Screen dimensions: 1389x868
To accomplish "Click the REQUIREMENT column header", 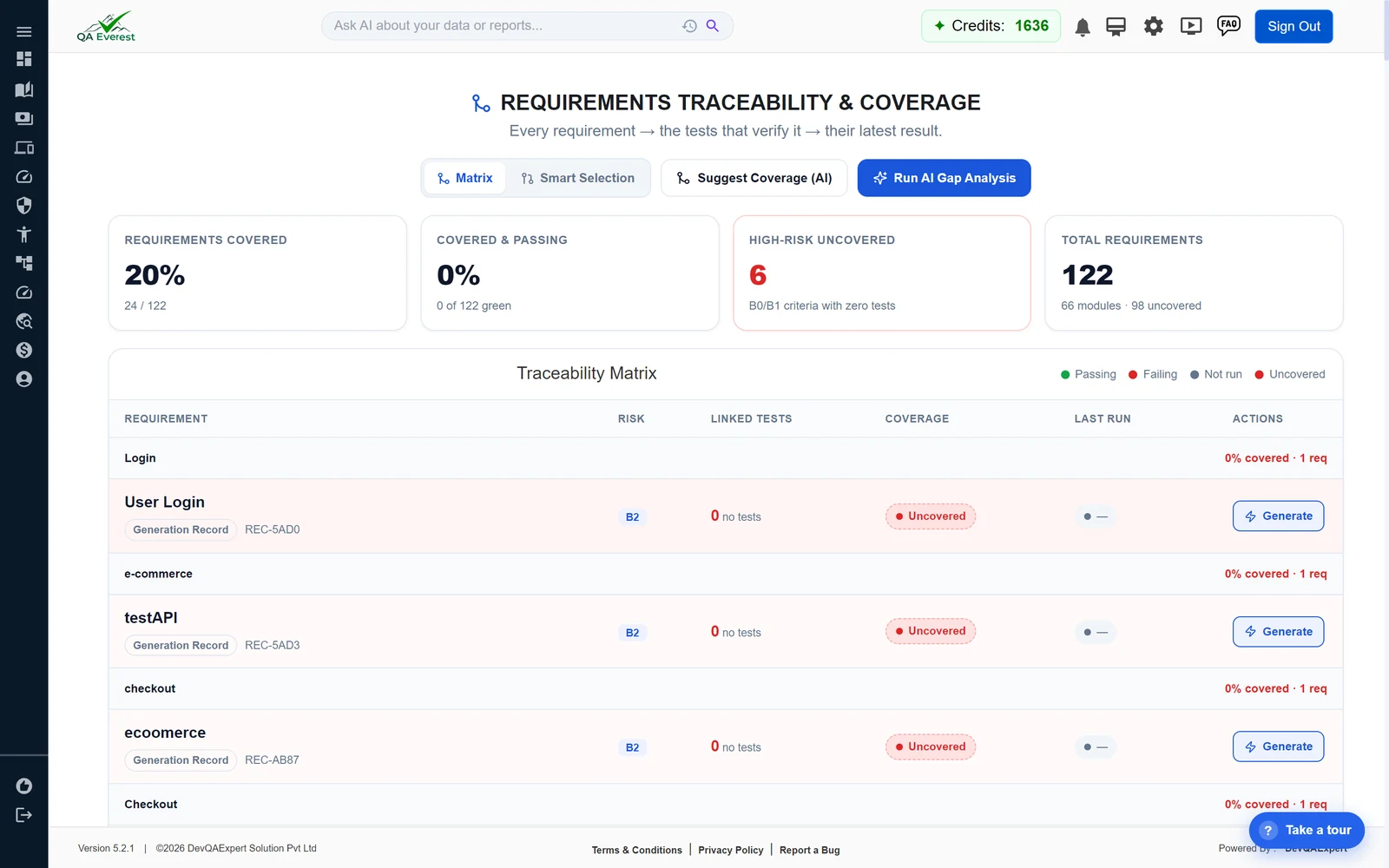I will [166, 418].
